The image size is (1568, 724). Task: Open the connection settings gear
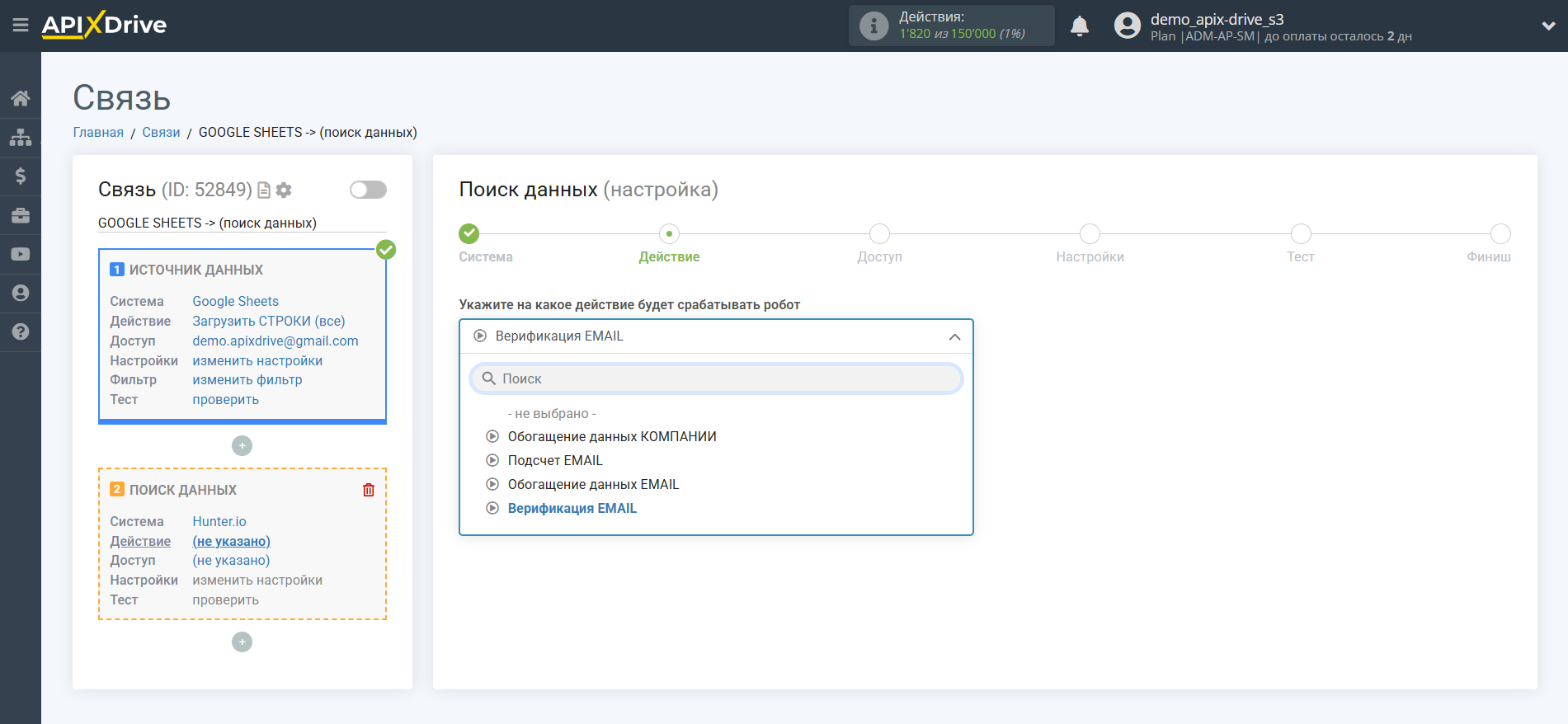click(284, 190)
